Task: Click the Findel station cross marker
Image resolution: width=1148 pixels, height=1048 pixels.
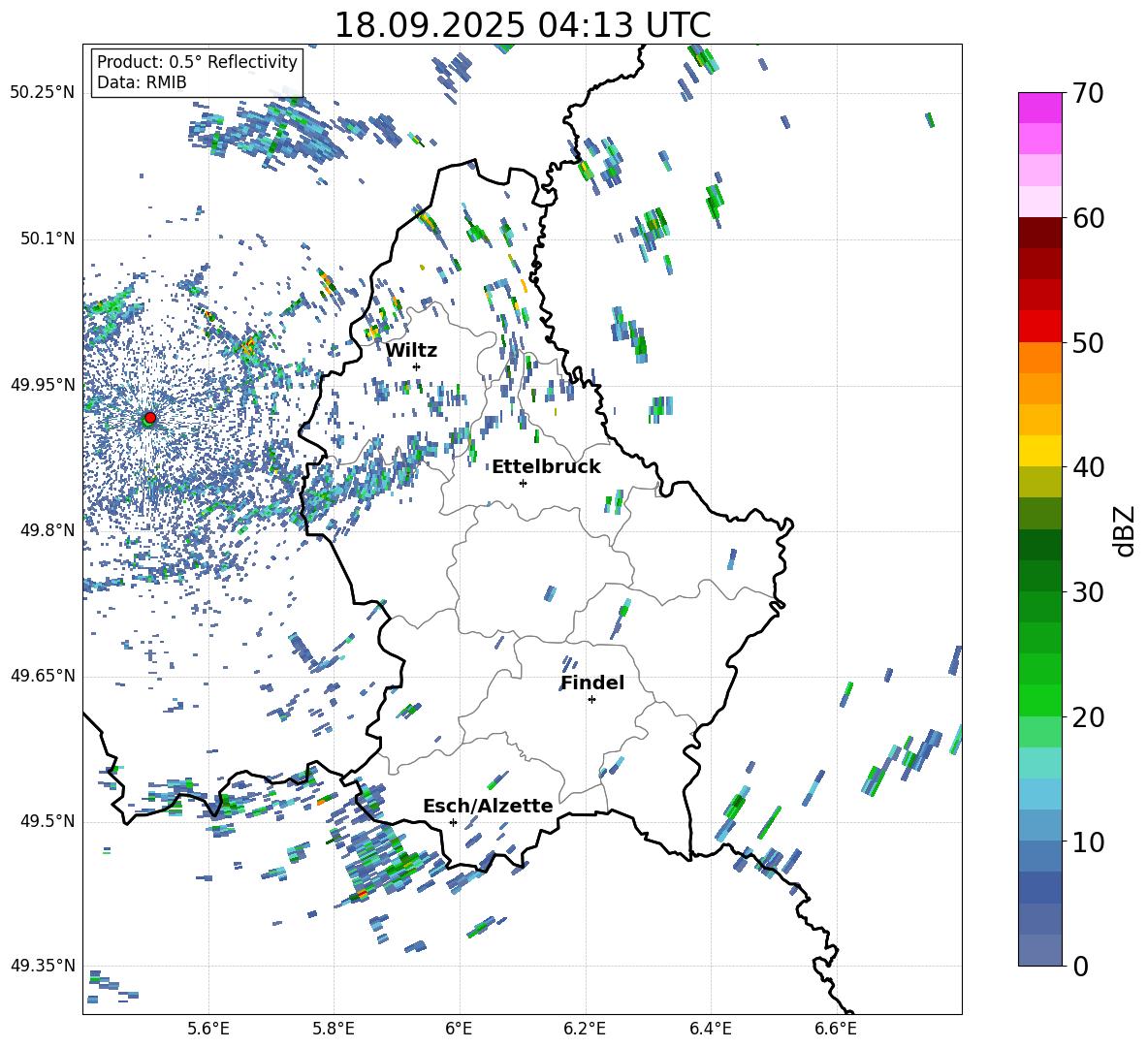Action: tap(591, 699)
